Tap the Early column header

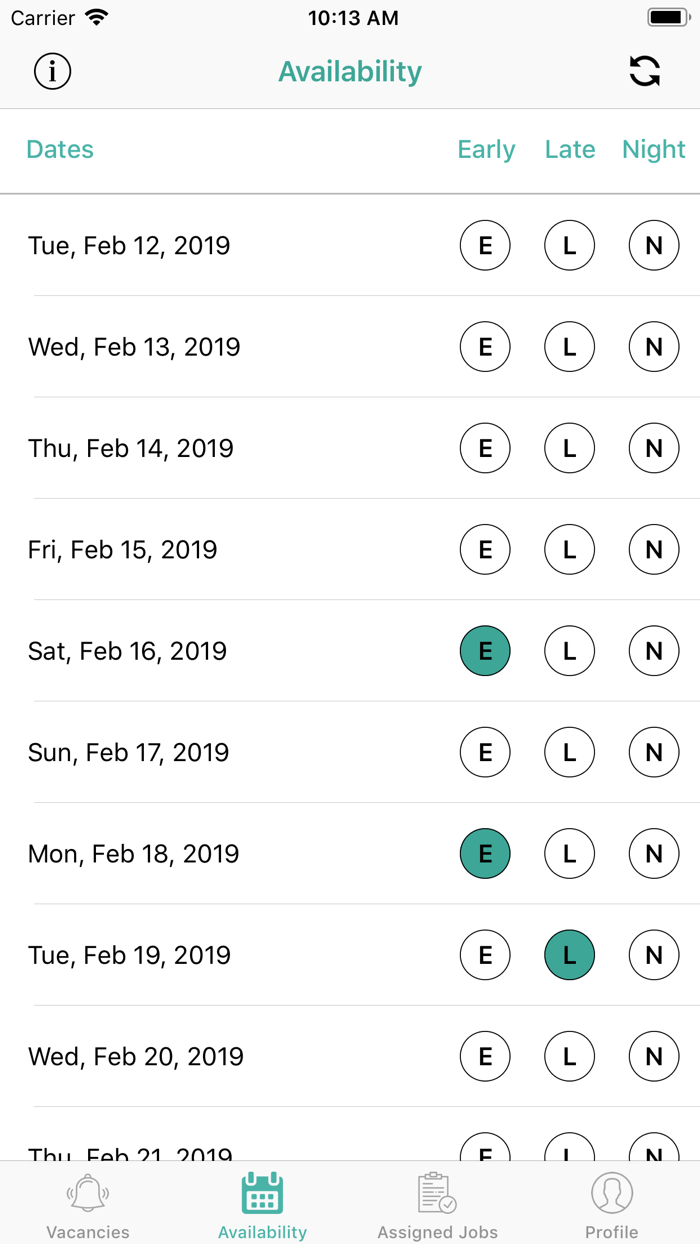486,150
